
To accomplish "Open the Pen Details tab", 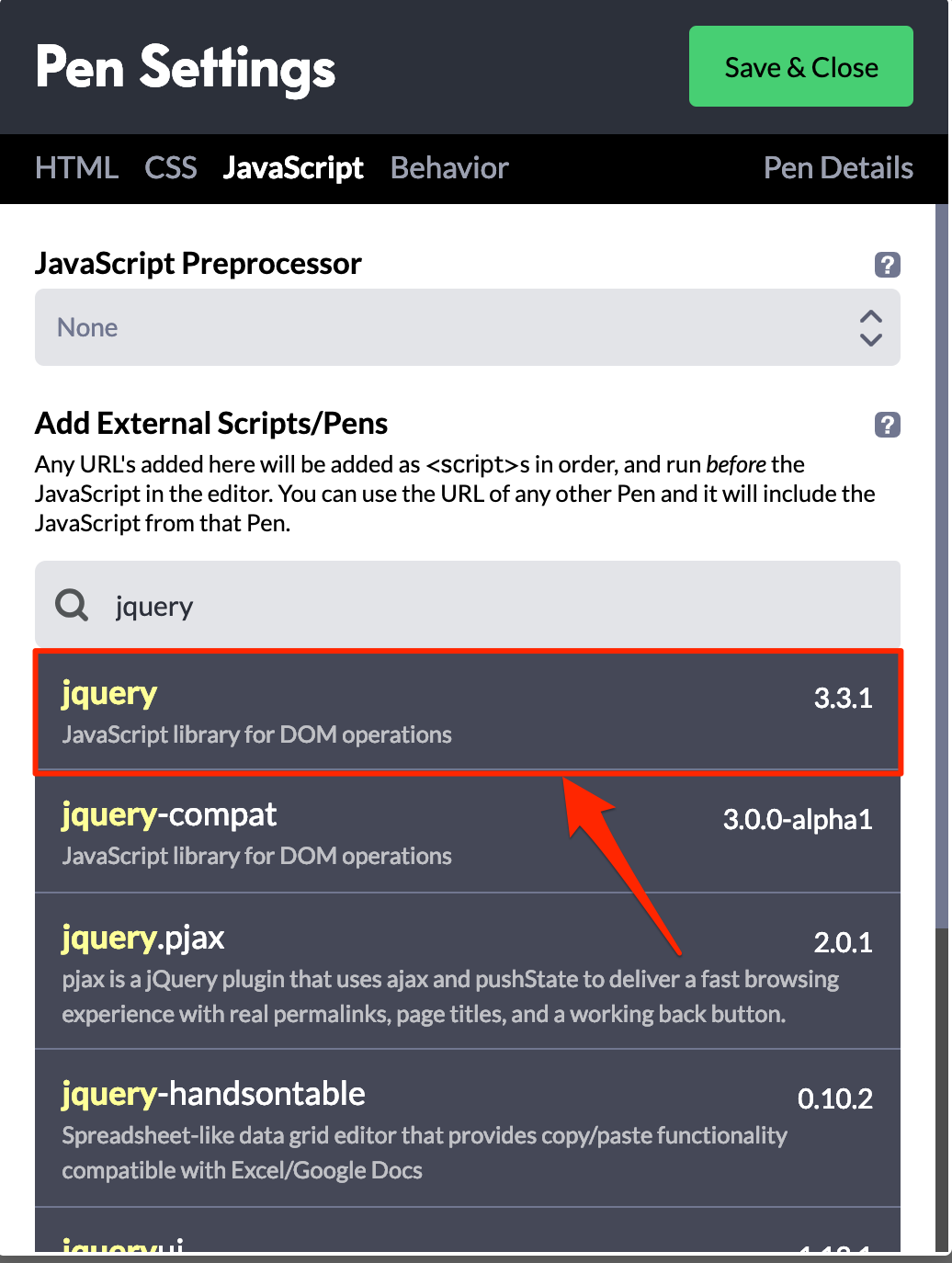I will click(838, 168).
